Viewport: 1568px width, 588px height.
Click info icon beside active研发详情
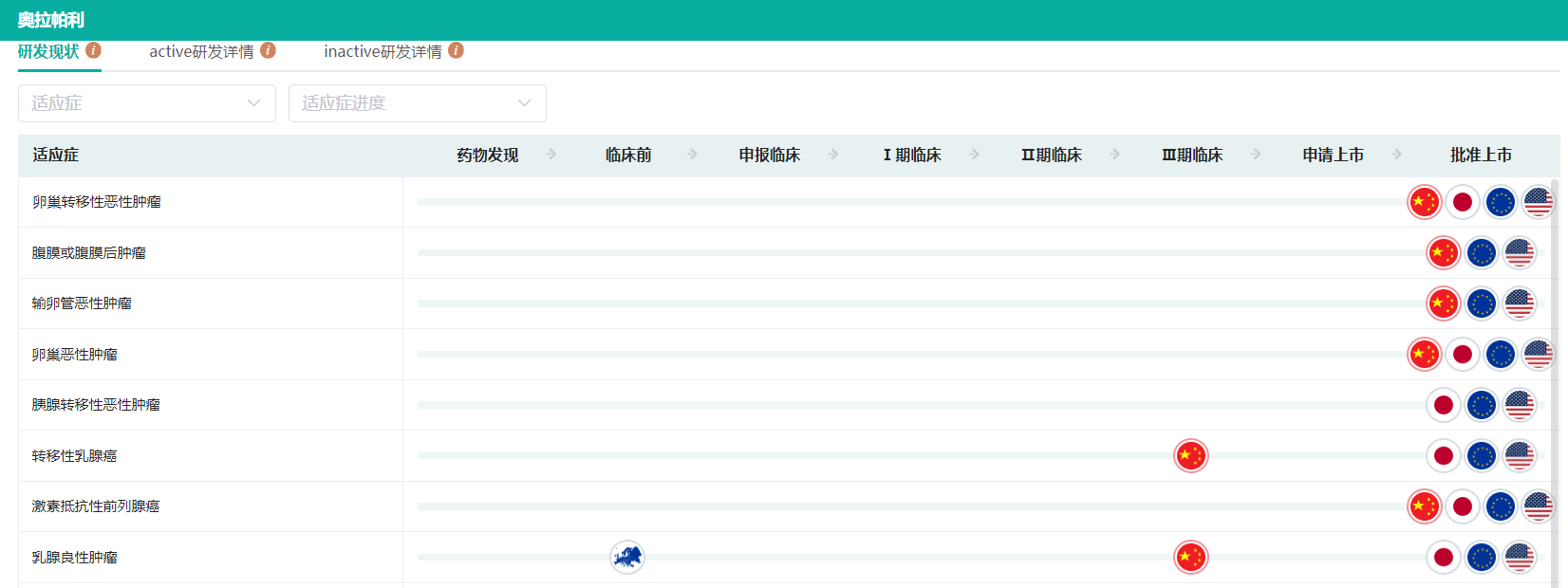pyautogui.click(x=268, y=50)
